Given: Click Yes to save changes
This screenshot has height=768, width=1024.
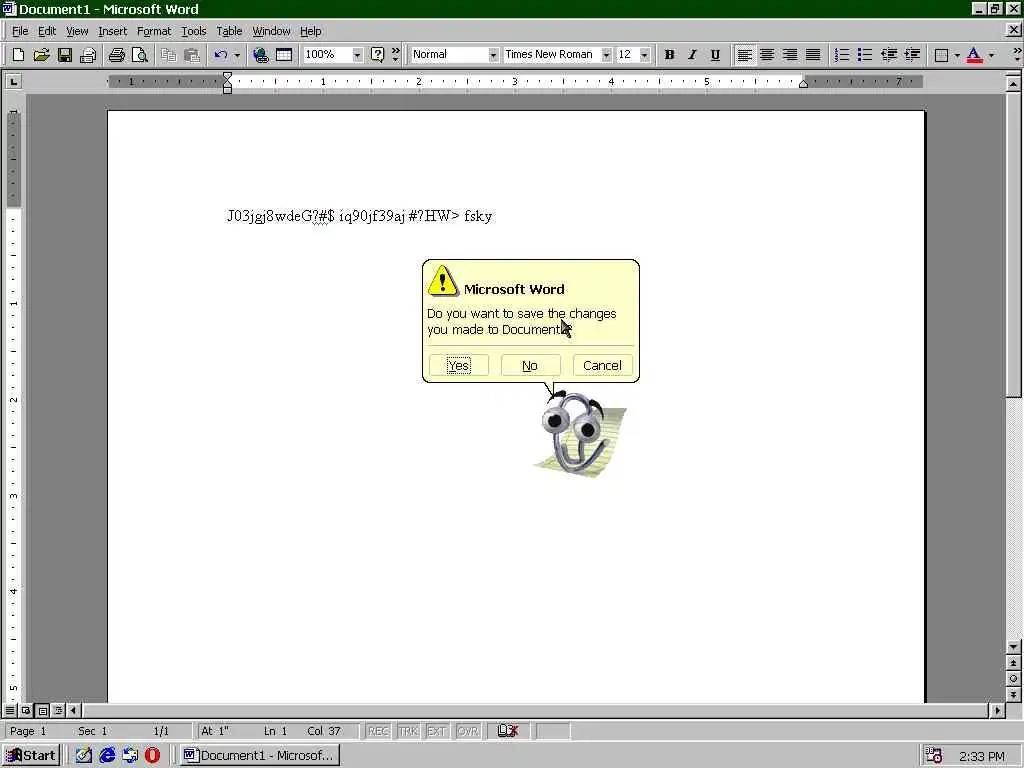Looking at the screenshot, I should [x=458, y=365].
